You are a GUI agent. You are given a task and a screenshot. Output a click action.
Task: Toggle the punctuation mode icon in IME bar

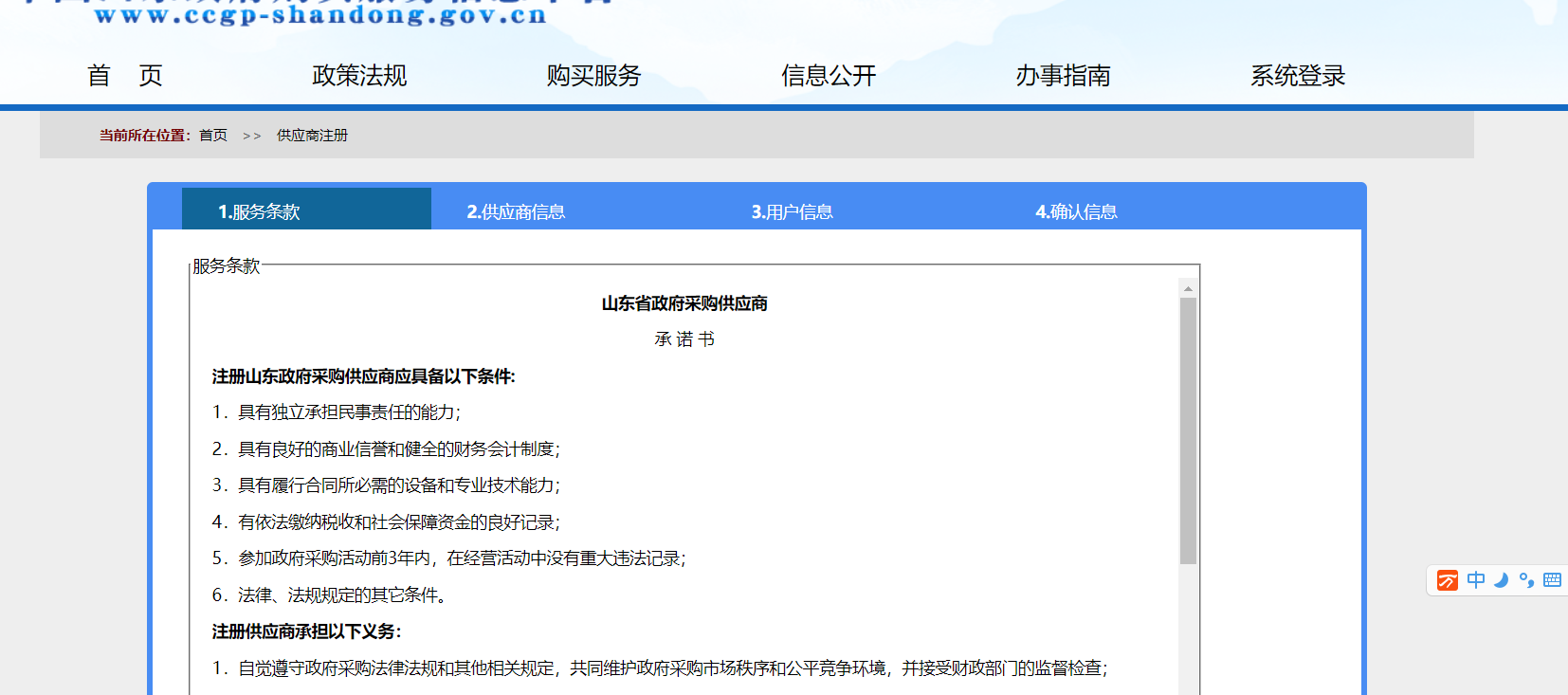click(1526, 580)
